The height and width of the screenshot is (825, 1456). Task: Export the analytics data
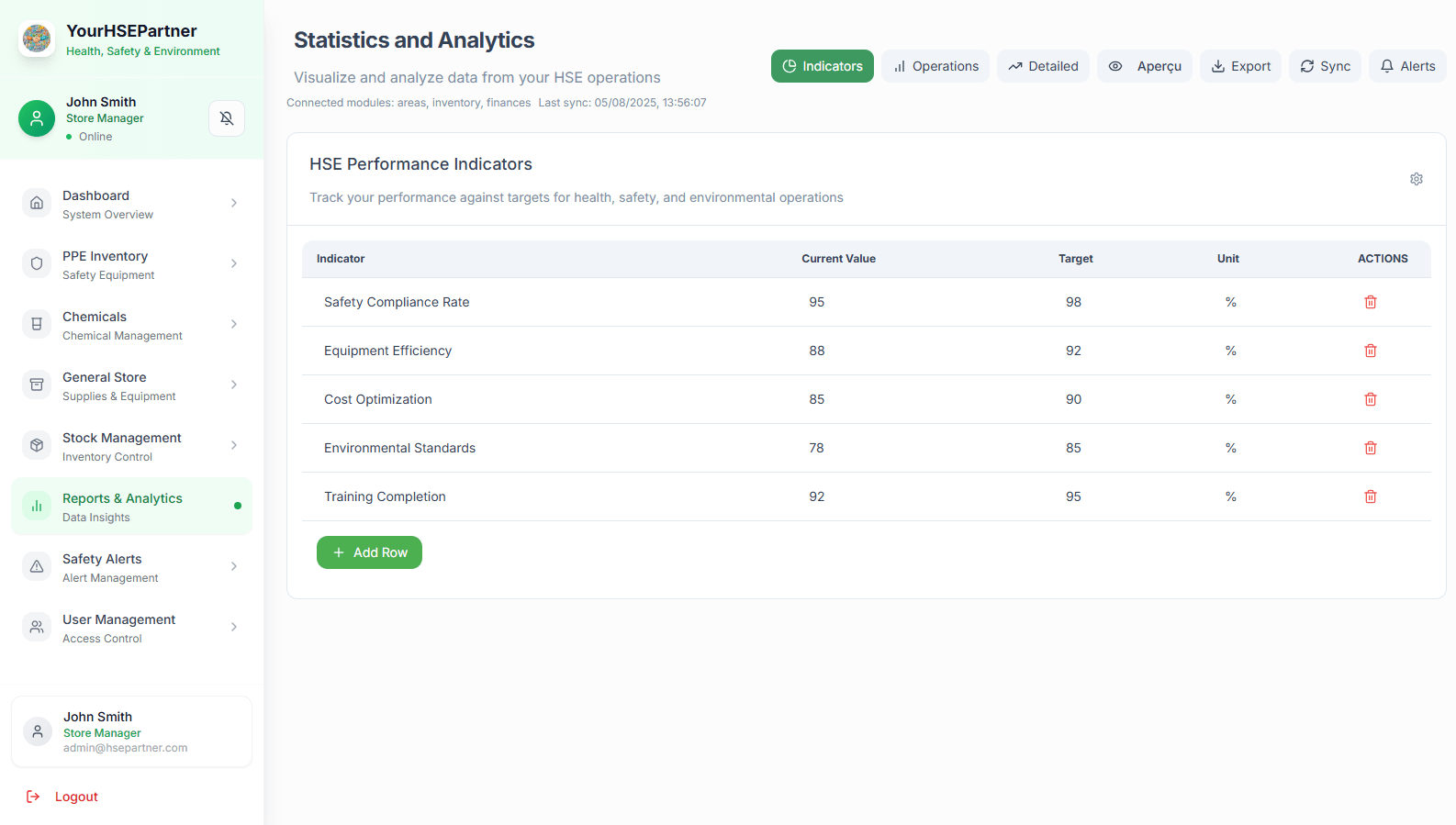tap(1240, 66)
